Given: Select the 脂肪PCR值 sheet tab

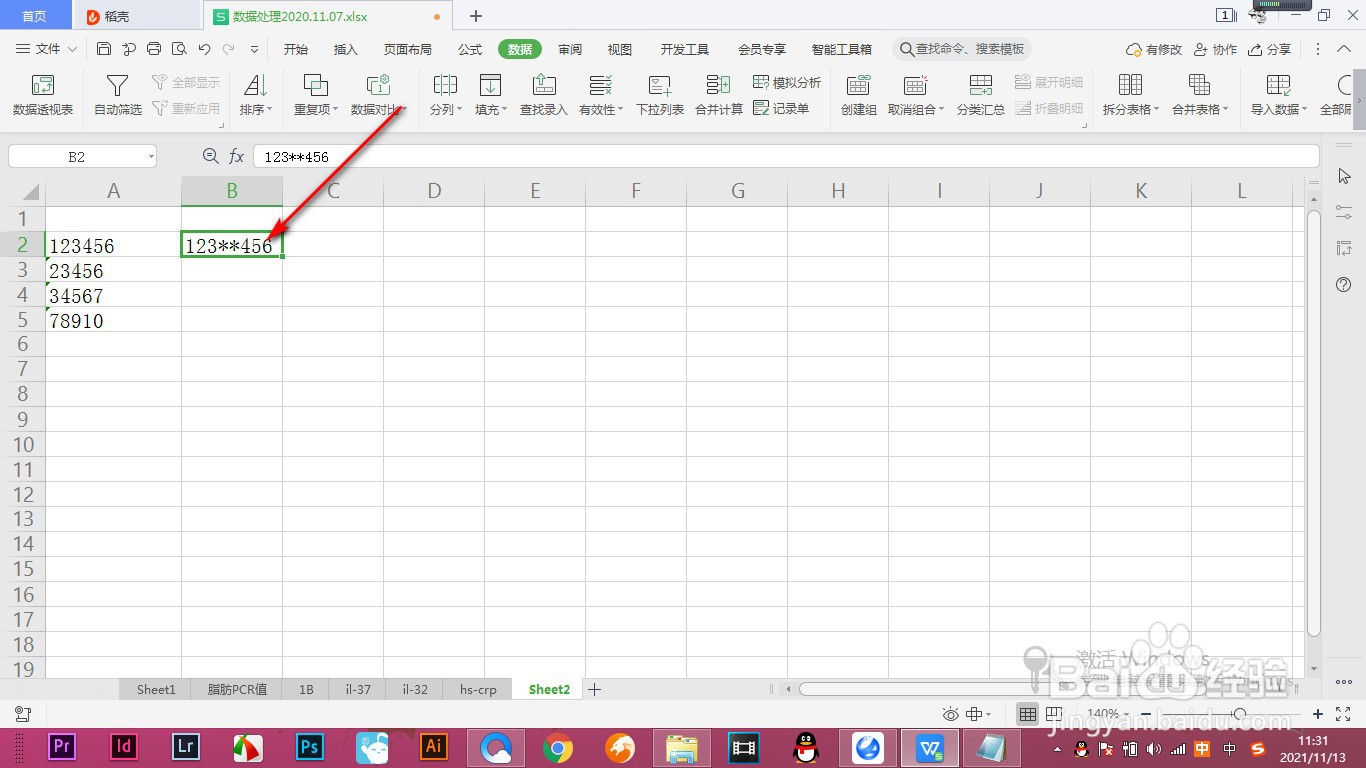Looking at the screenshot, I should pyautogui.click(x=237, y=689).
